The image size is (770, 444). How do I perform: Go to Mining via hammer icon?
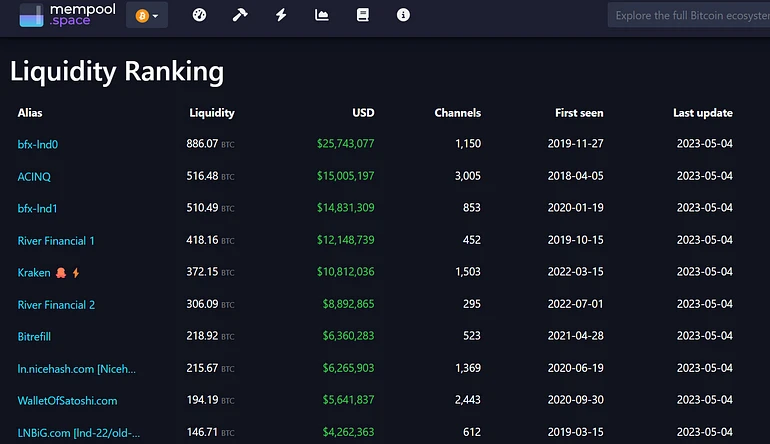point(240,16)
